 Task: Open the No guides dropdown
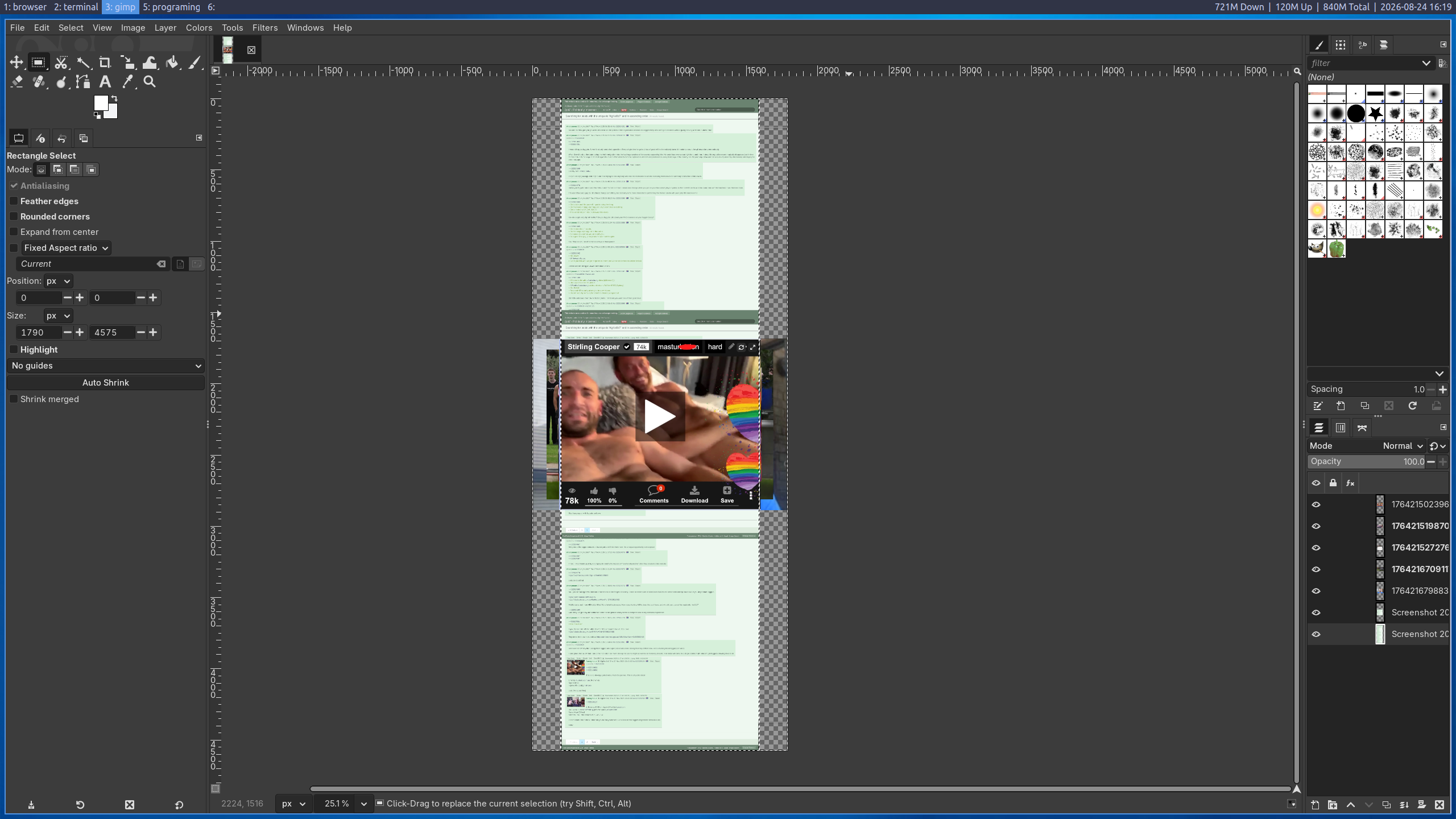coord(106,366)
